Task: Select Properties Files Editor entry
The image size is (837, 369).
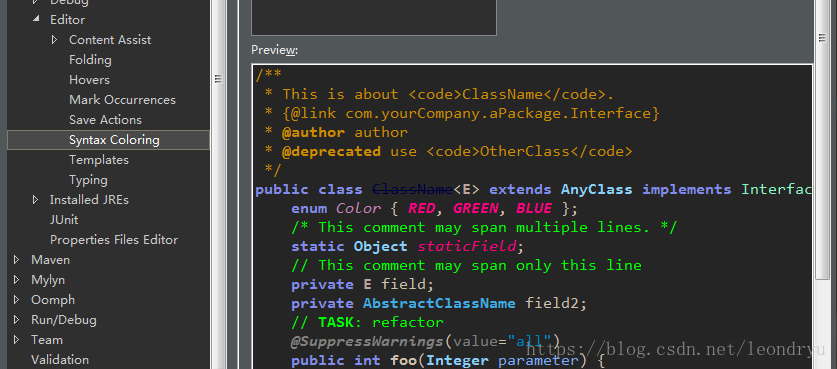Action: pyautogui.click(x=114, y=240)
